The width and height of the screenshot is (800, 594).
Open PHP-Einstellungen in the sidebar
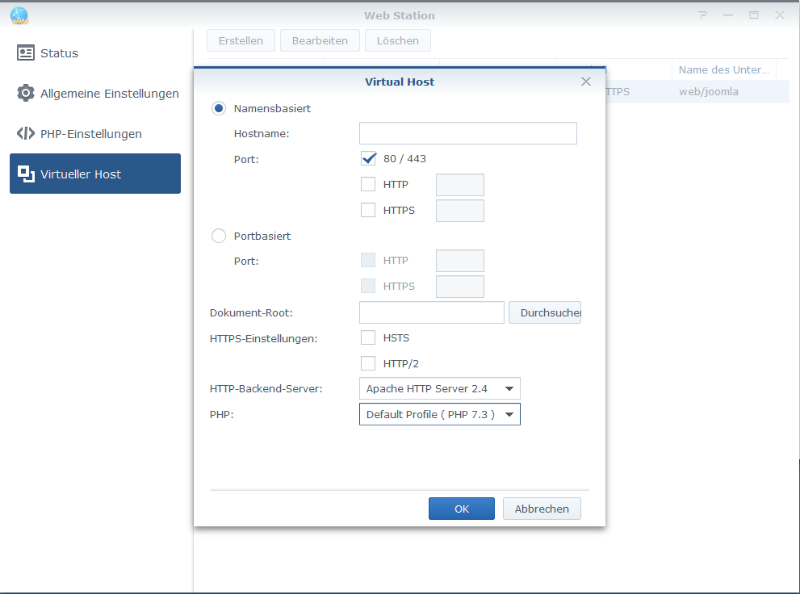(x=95, y=133)
